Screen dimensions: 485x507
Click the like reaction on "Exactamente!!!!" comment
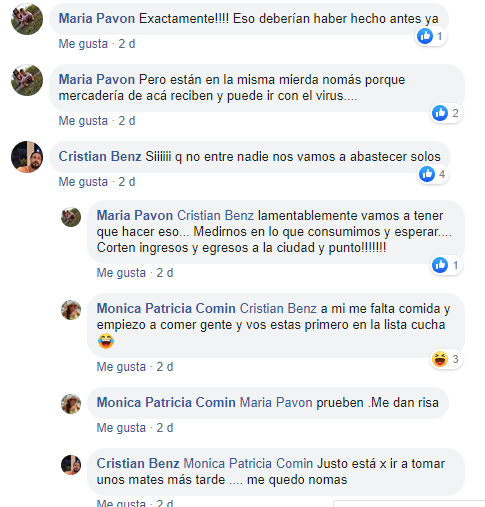pos(431,36)
